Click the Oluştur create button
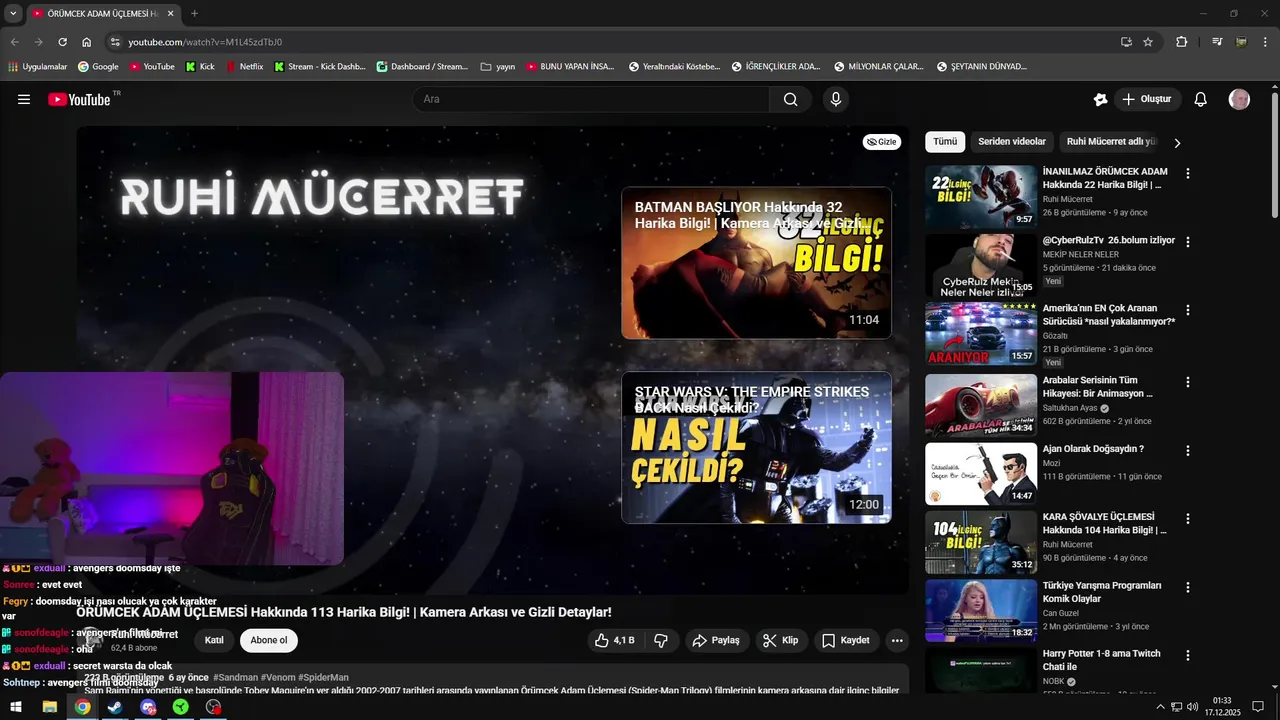This screenshot has width=1280, height=720. point(1147,99)
